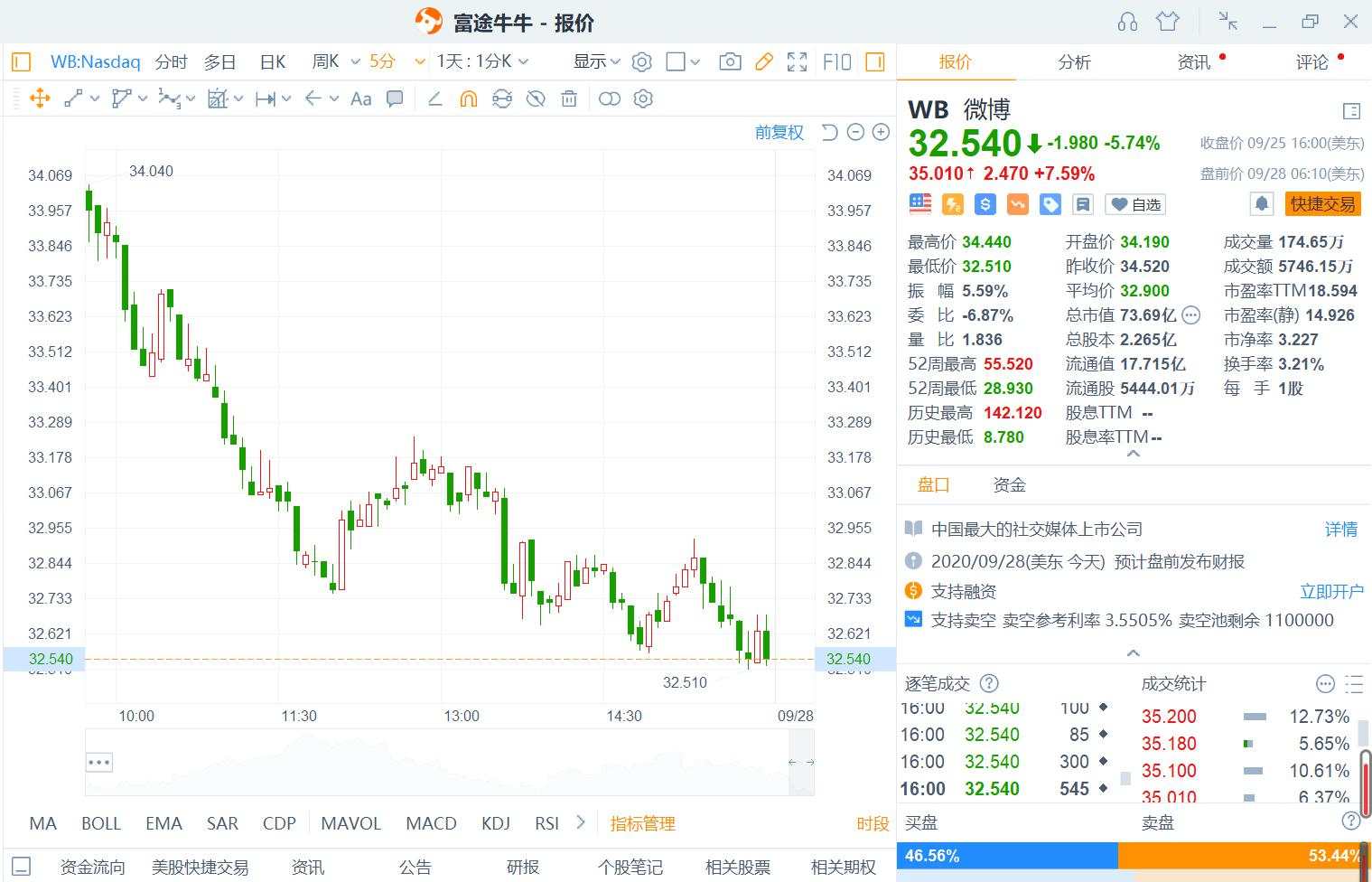Click the blue dollar sign icon
Viewport: 1372px width, 882px height.
[x=985, y=204]
